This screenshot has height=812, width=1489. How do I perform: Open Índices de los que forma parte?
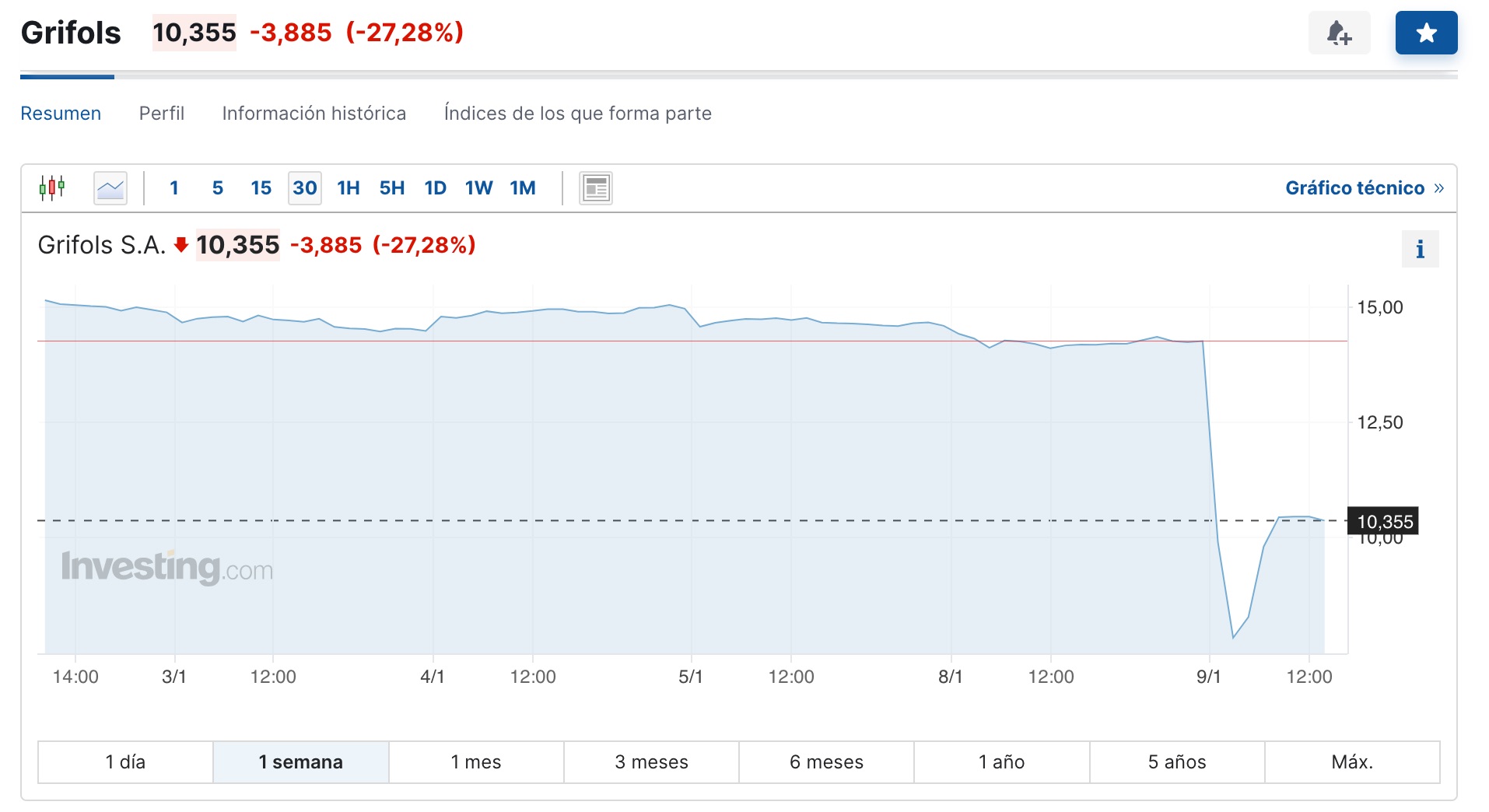tap(578, 114)
